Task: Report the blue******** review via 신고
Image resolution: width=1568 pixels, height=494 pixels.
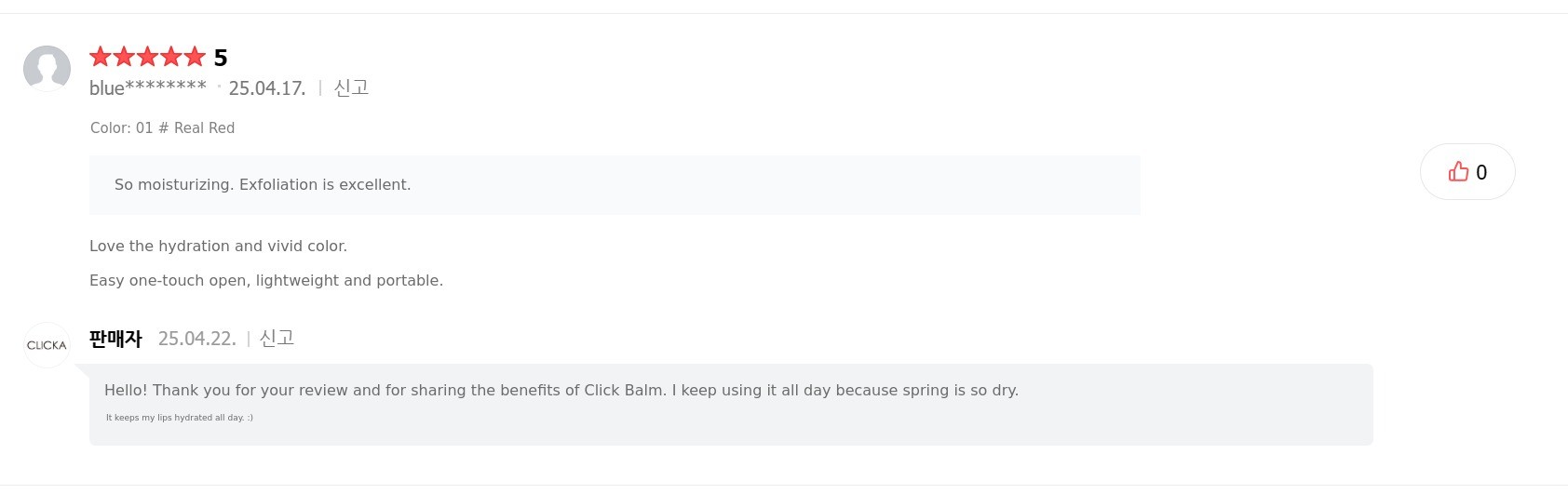Action: 351,87
